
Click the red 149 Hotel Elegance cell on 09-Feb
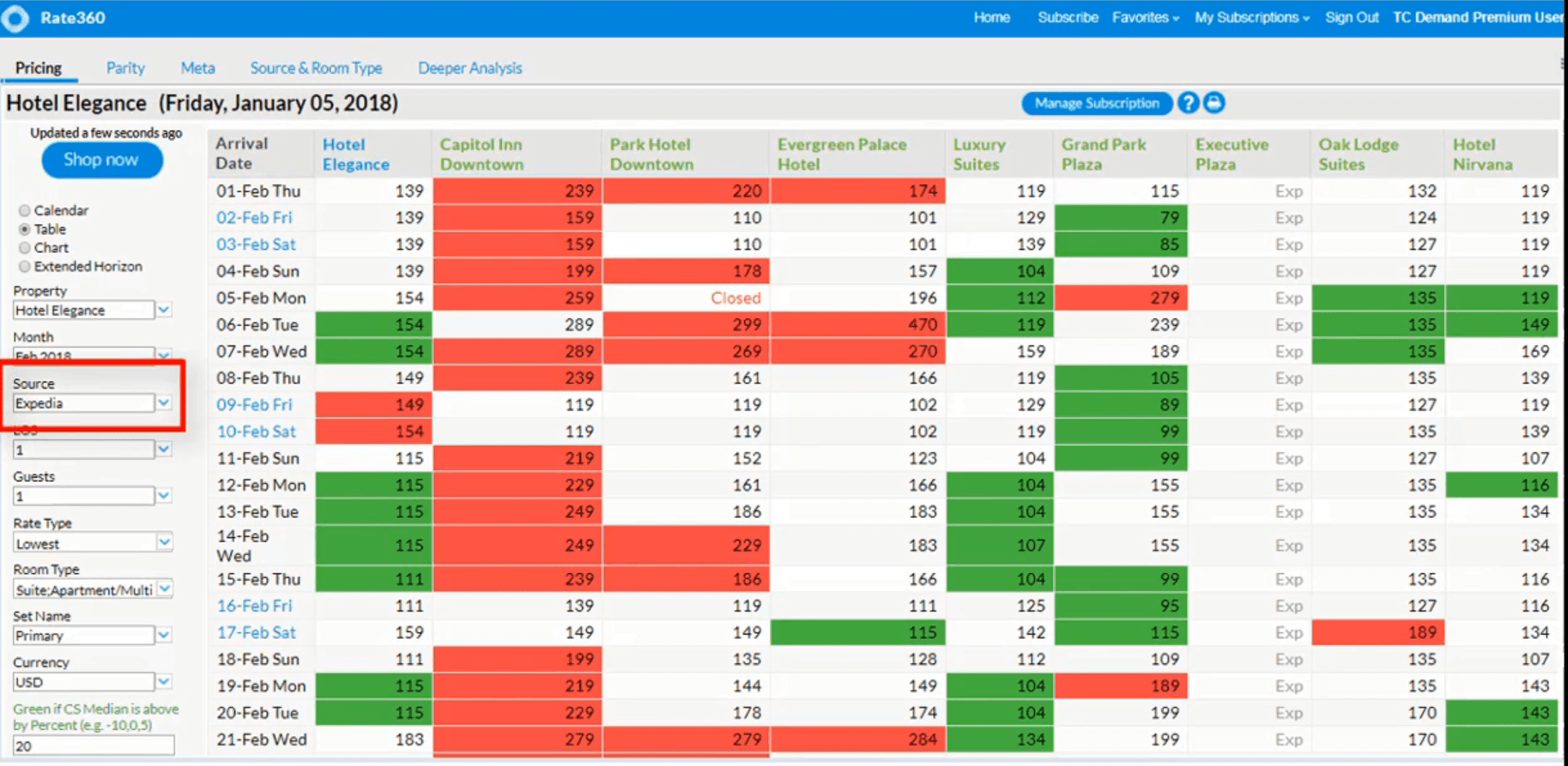(x=373, y=405)
